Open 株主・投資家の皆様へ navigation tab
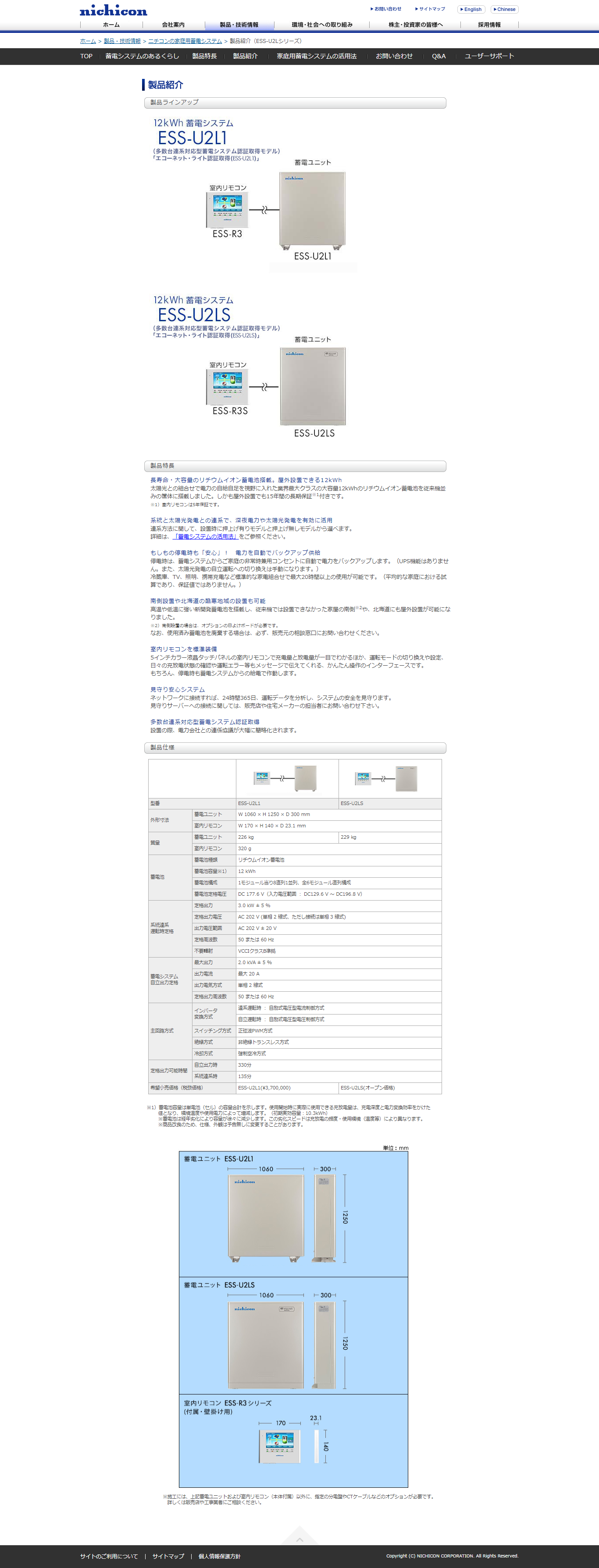The width and height of the screenshot is (599, 1568). [x=416, y=25]
